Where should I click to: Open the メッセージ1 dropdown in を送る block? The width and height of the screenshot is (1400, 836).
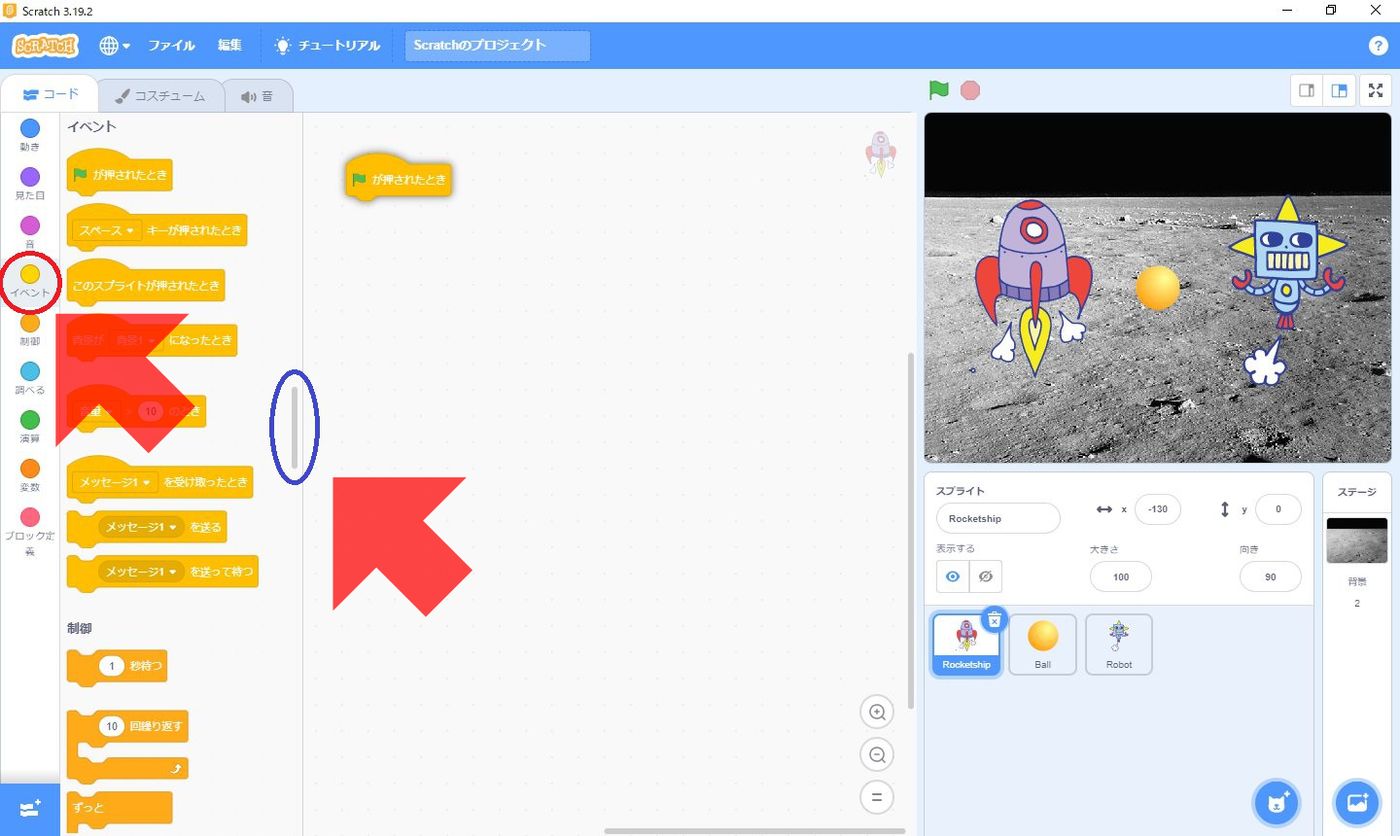tap(141, 527)
